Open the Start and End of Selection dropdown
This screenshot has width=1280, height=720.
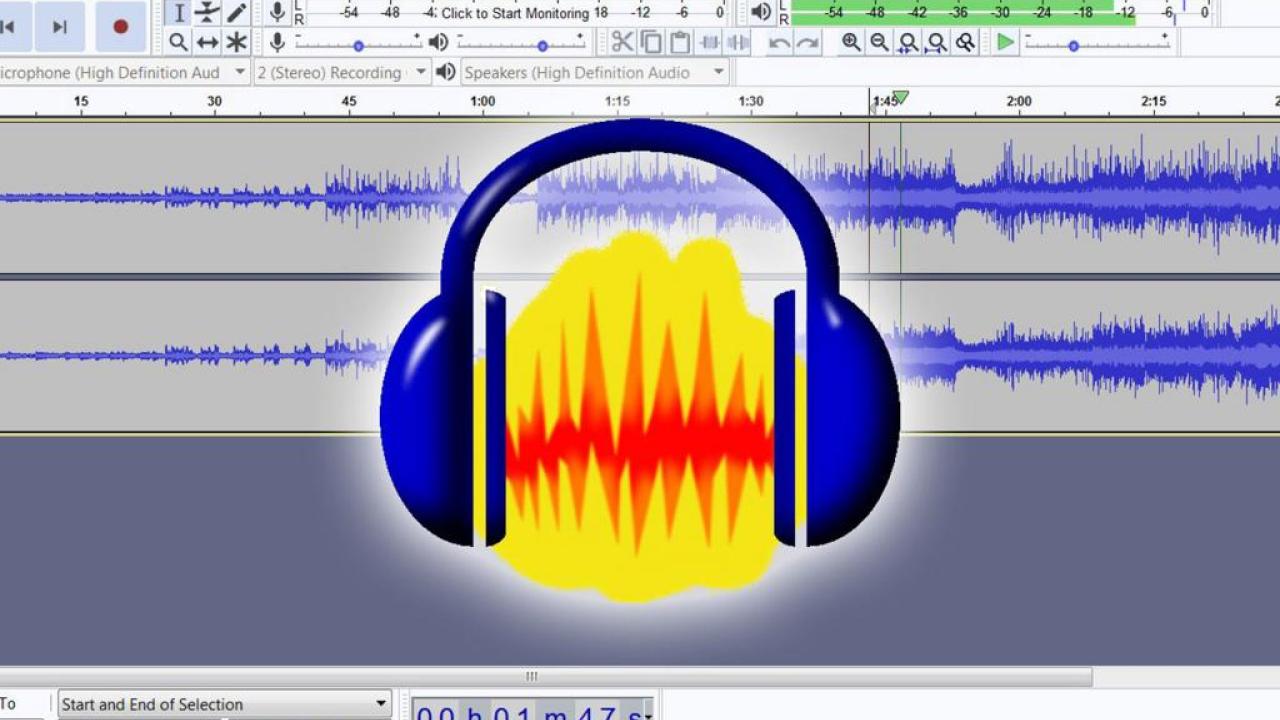click(x=225, y=704)
